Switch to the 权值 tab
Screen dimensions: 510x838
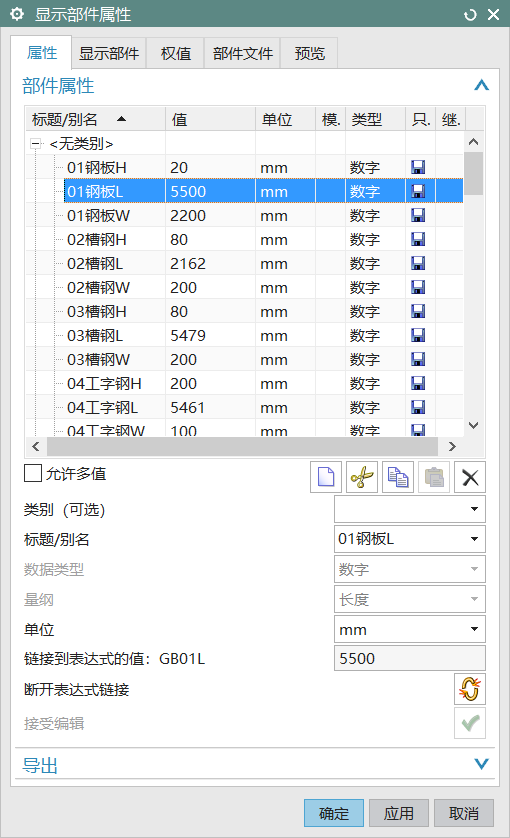tap(176, 53)
